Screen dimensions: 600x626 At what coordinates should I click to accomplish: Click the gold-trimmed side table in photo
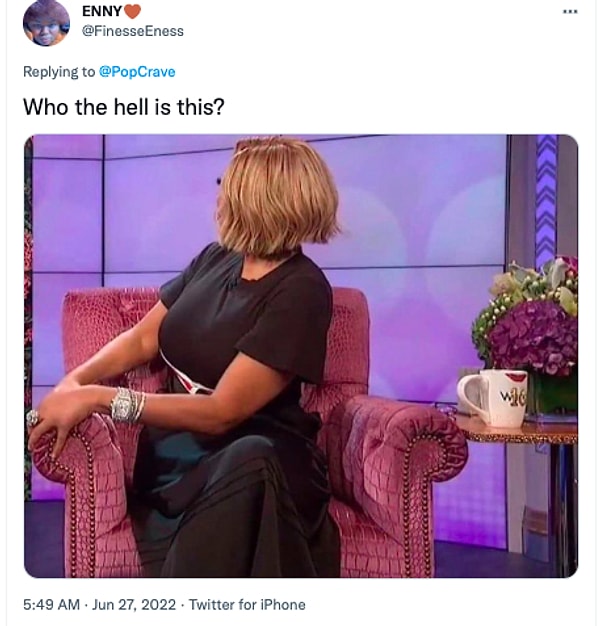[517, 431]
